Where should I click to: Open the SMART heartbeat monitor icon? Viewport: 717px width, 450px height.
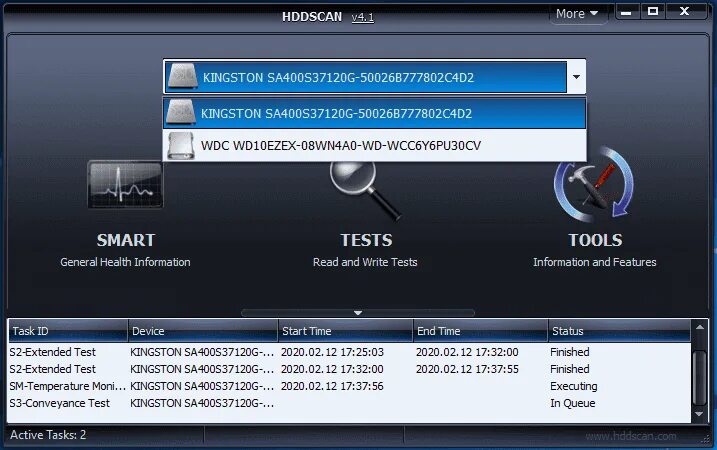[125, 185]
